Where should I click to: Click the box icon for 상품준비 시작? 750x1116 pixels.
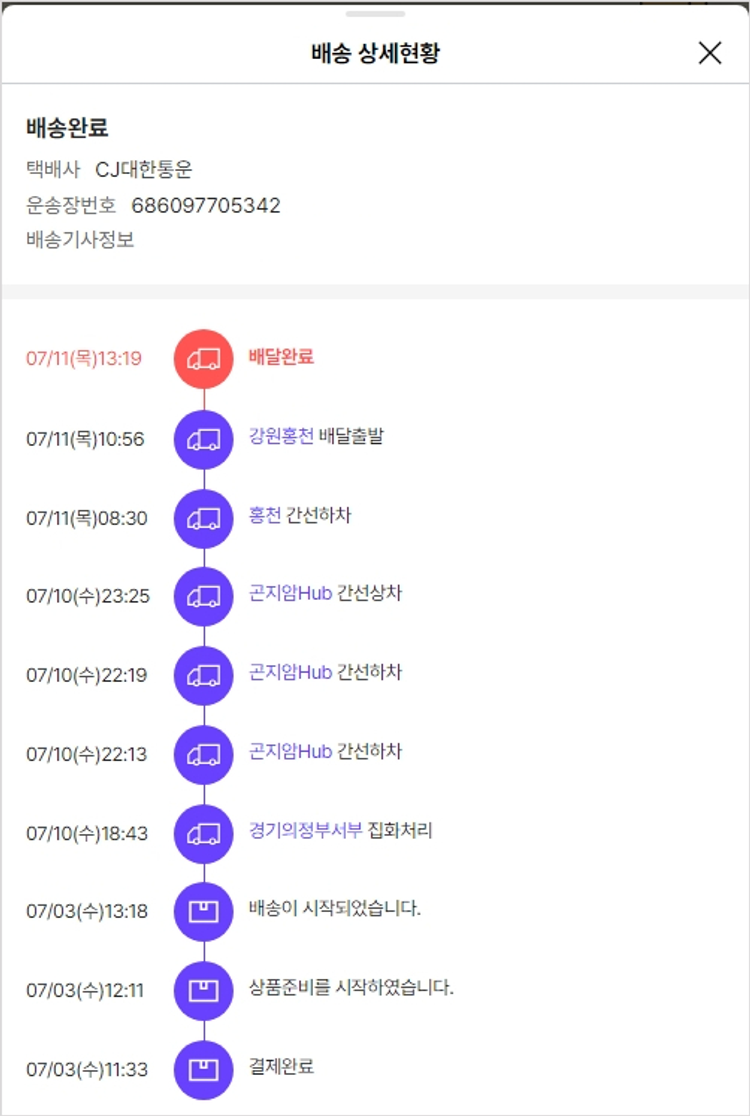[x=204, y=990]
